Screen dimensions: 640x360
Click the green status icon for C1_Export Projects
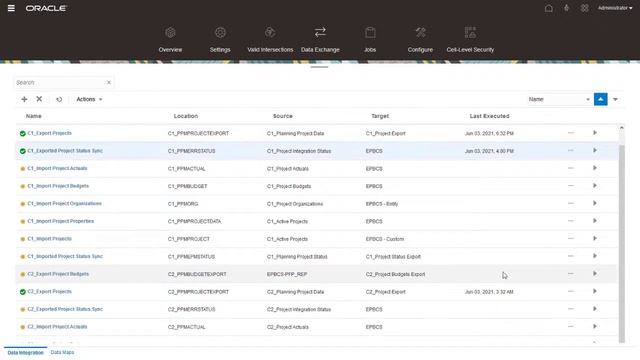point(22,133)
